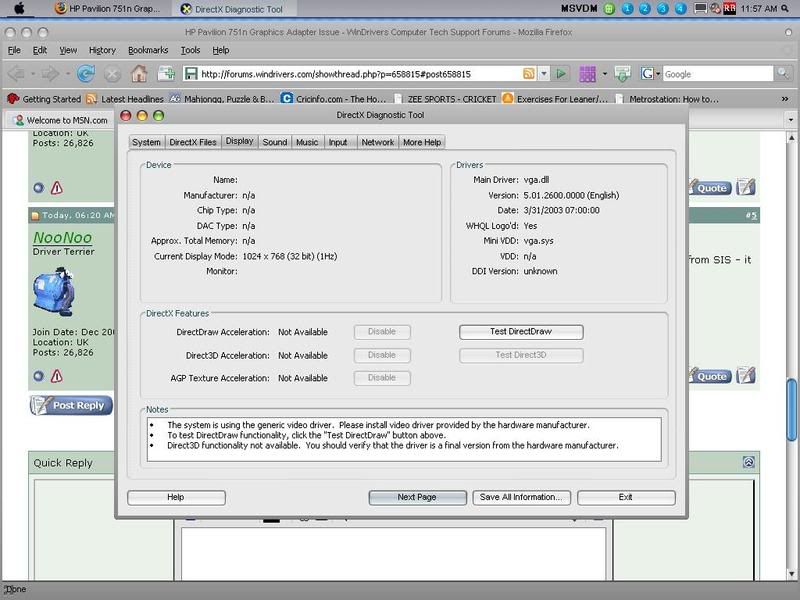The height and width of the screenshot is (600, 800).
Task: Open the search engine selector dropdown
Action: [658, 74]
